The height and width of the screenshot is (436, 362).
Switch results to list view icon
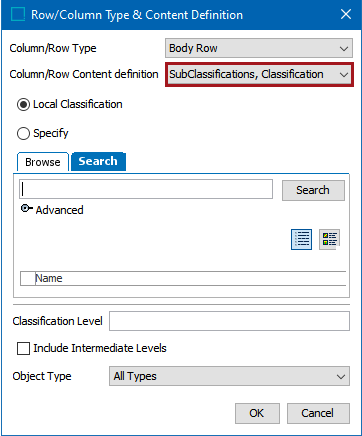[x=301, y=239]
